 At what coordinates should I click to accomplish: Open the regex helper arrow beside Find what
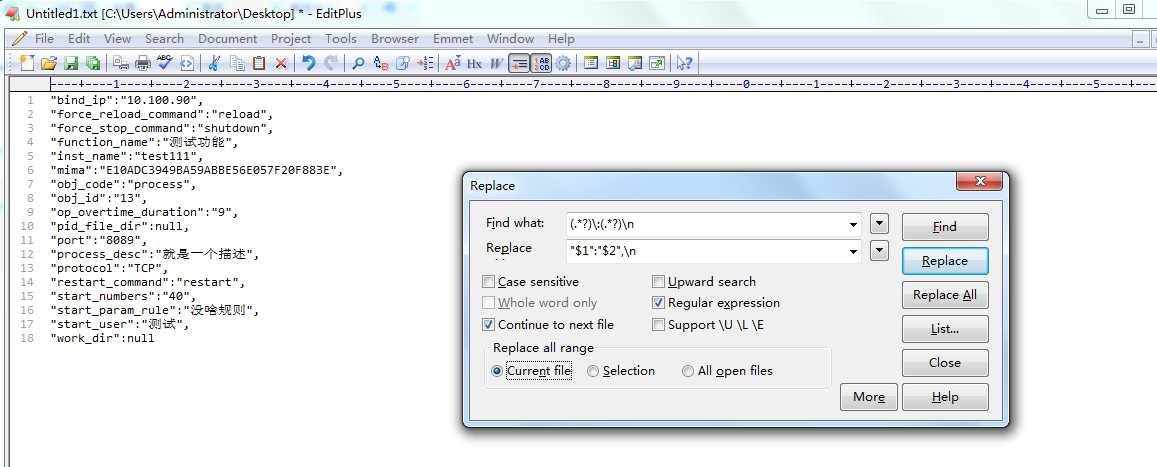(879, 224)
